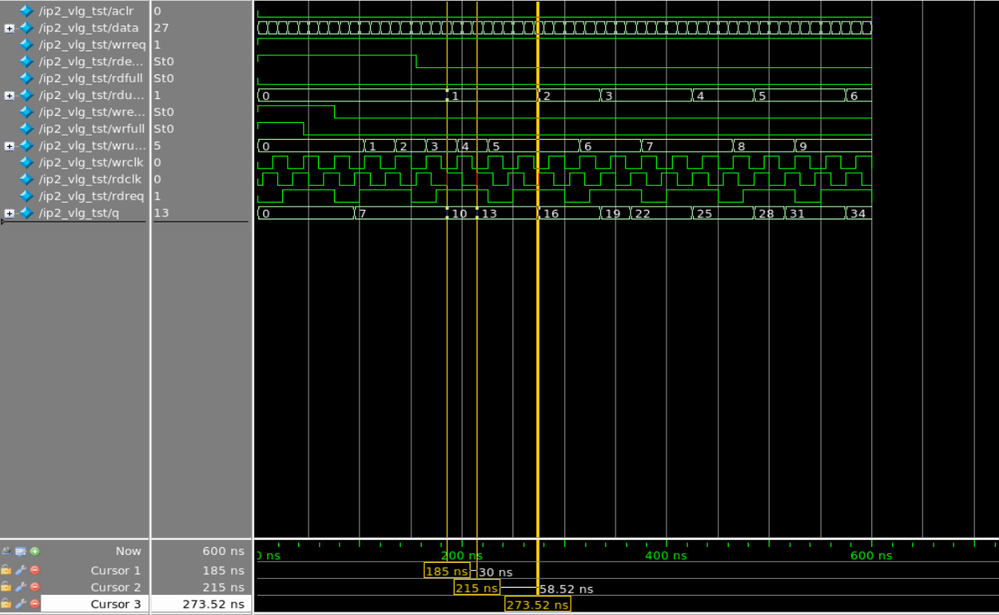Screen dimensions: 999x615
Task: Click the 400 ns label on time ruler
Action: tap(666, 556)
